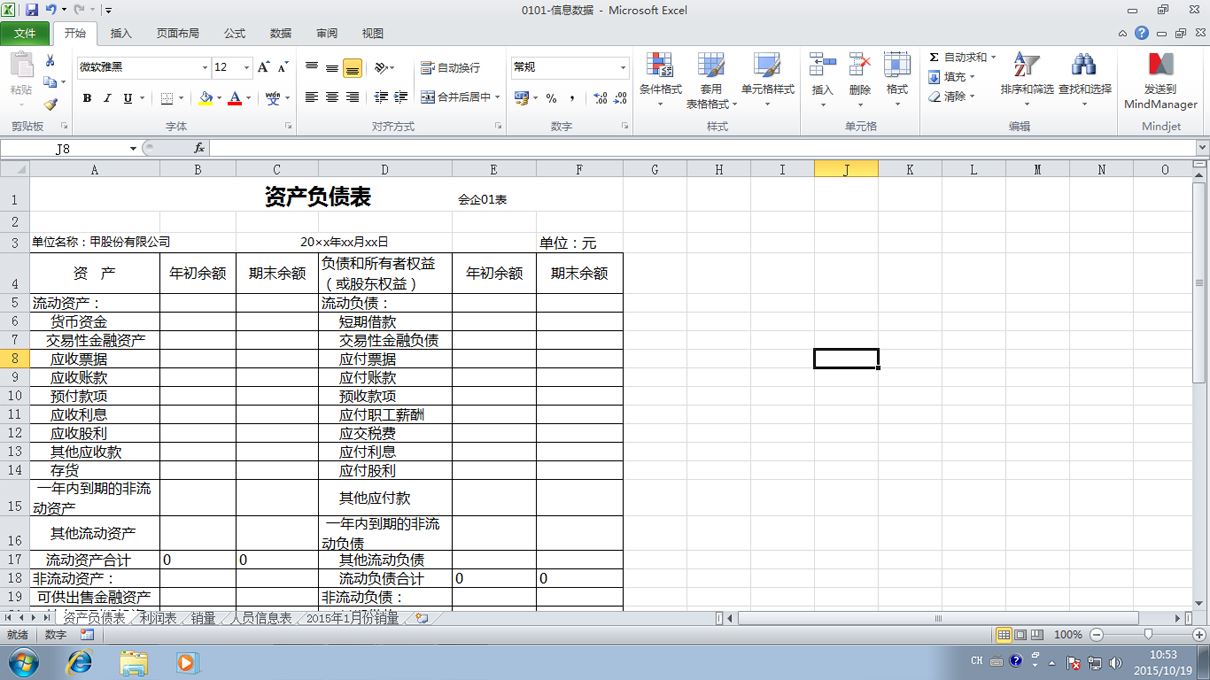The width and height of the screenshot is (1210, 680).
Task: Open the 常规 number format dropdown
Action: point(623,67)
